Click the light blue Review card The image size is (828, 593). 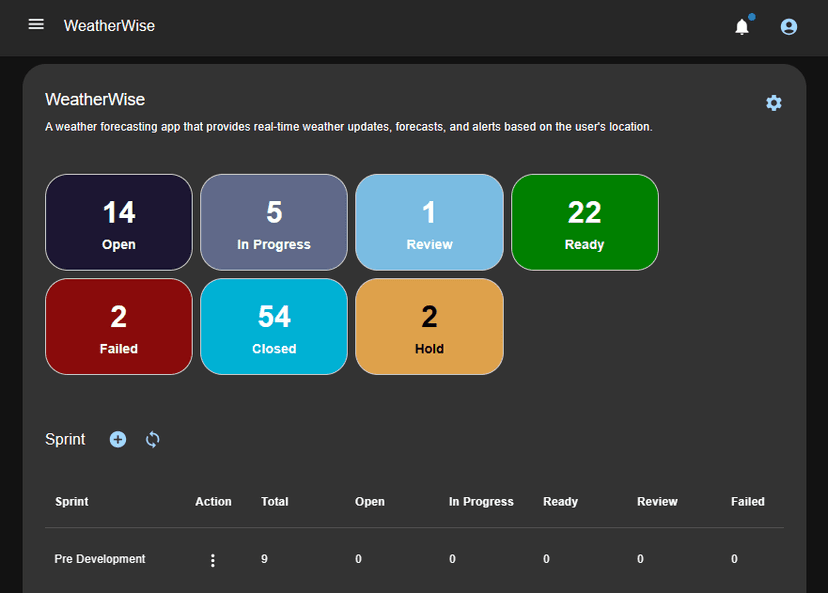click(429, 222)
